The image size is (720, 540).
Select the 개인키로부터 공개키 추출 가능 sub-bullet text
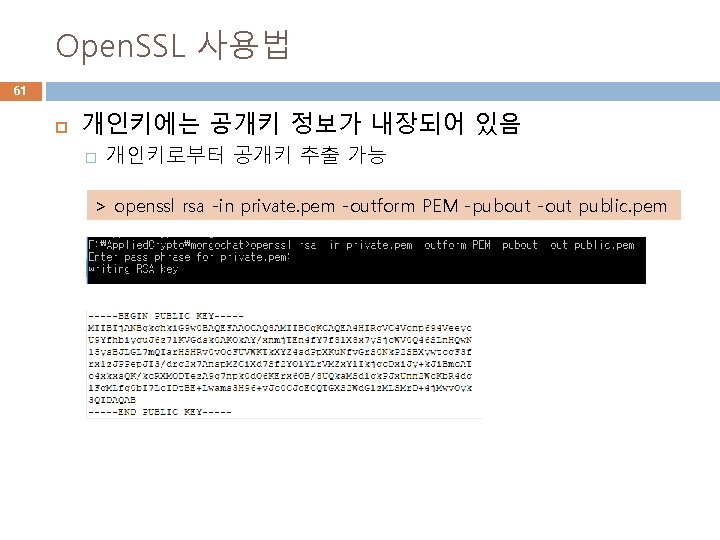point(246,155)
